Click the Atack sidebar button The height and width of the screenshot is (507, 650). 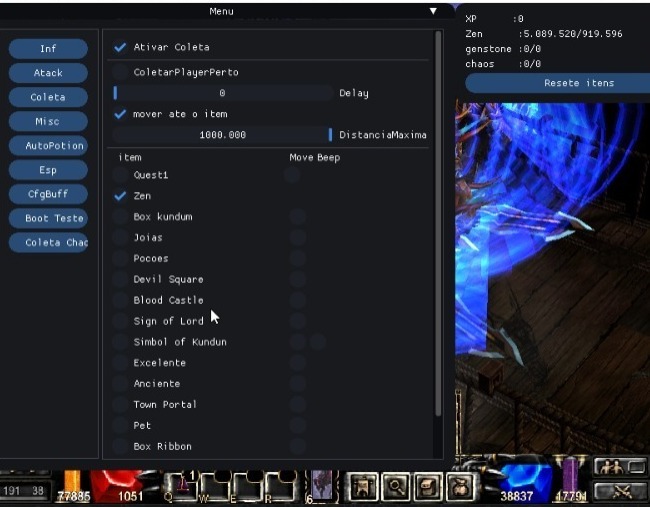[x=48, y=73]
